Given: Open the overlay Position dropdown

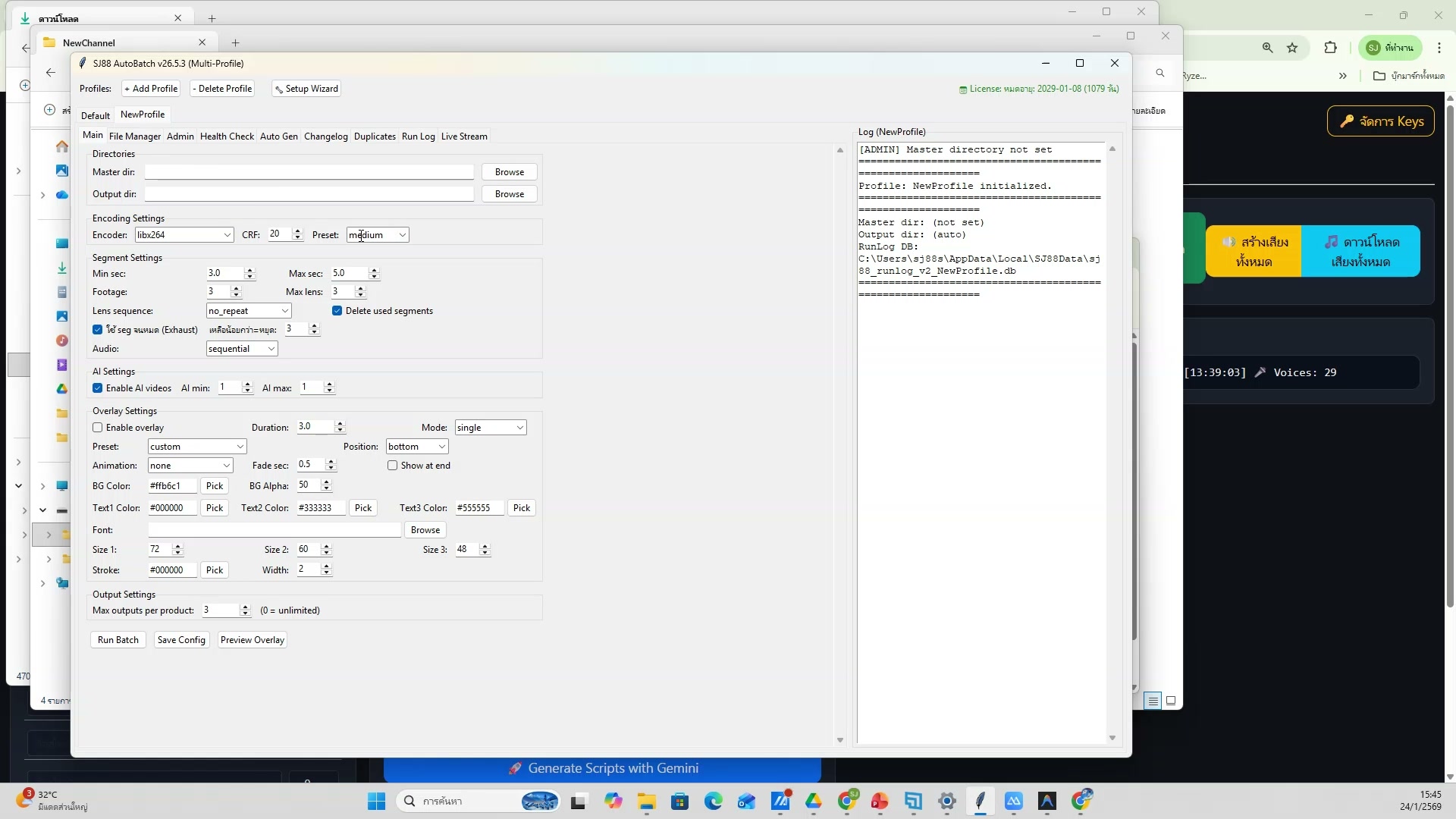Looking at the screenshot, I should pos(416,447).
